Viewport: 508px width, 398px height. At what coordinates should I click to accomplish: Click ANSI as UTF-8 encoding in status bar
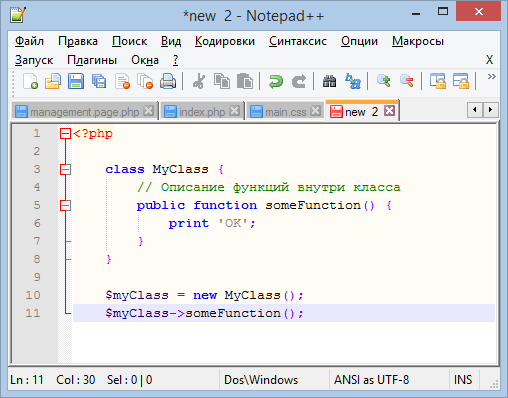(x=371, y=380)
